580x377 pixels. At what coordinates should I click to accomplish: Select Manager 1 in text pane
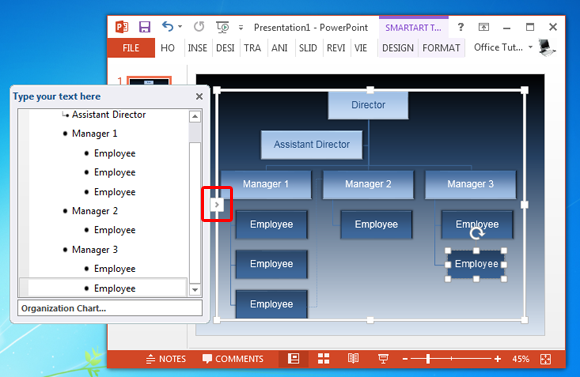(x=95, y=134)
